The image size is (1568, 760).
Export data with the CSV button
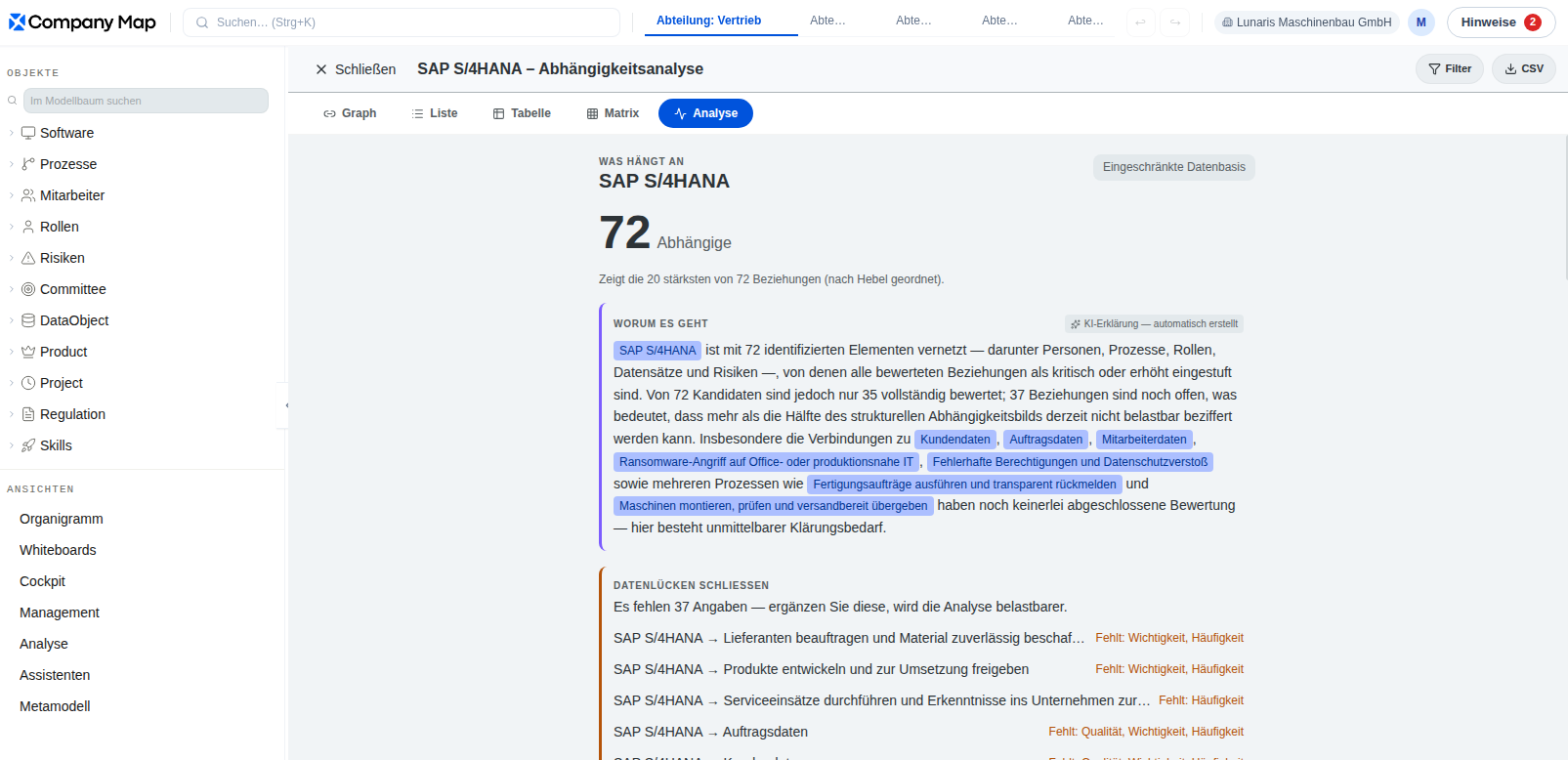pyautogui.click(x=1524, y=68)
